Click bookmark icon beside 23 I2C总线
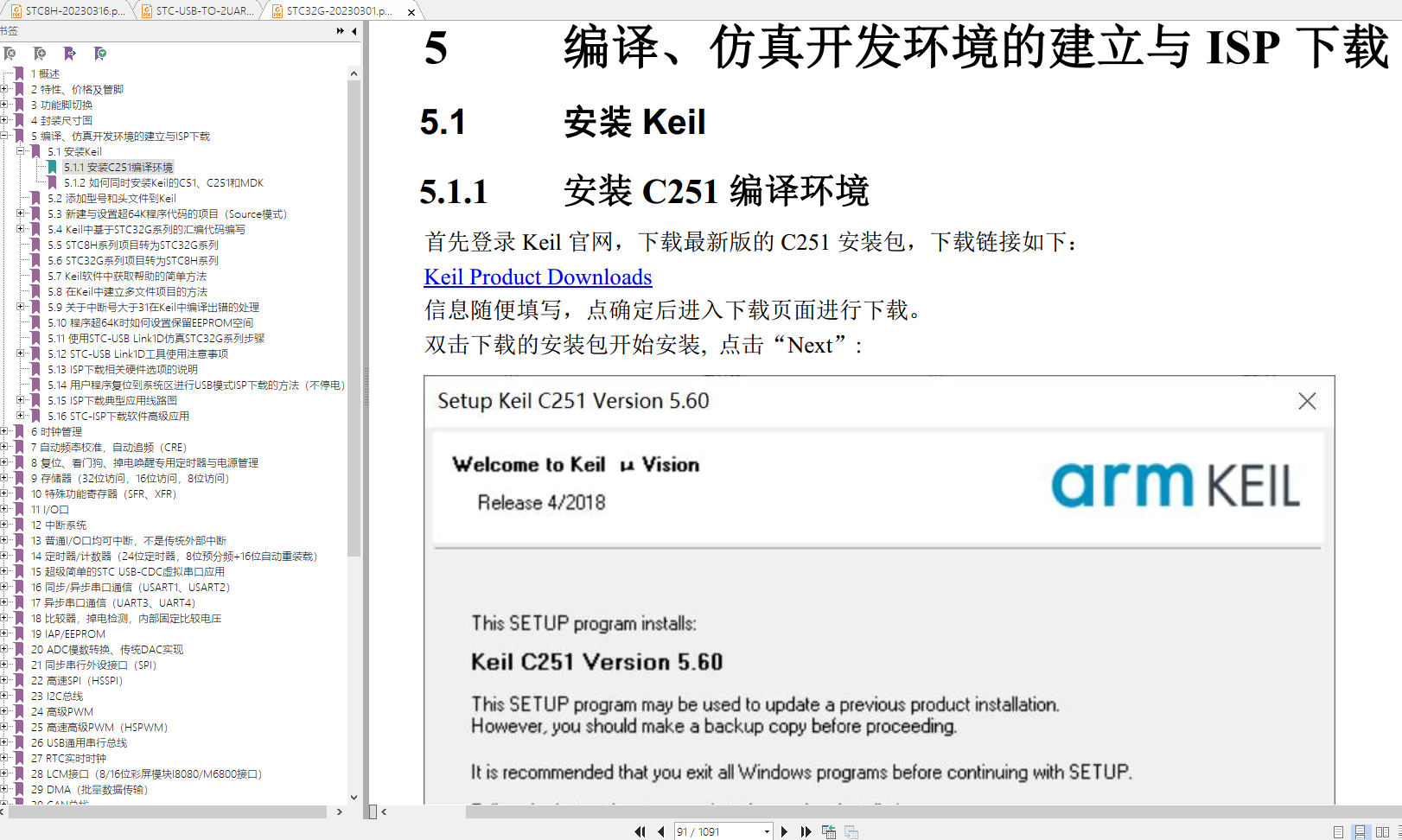1402x840 pixels. [19, 696]
